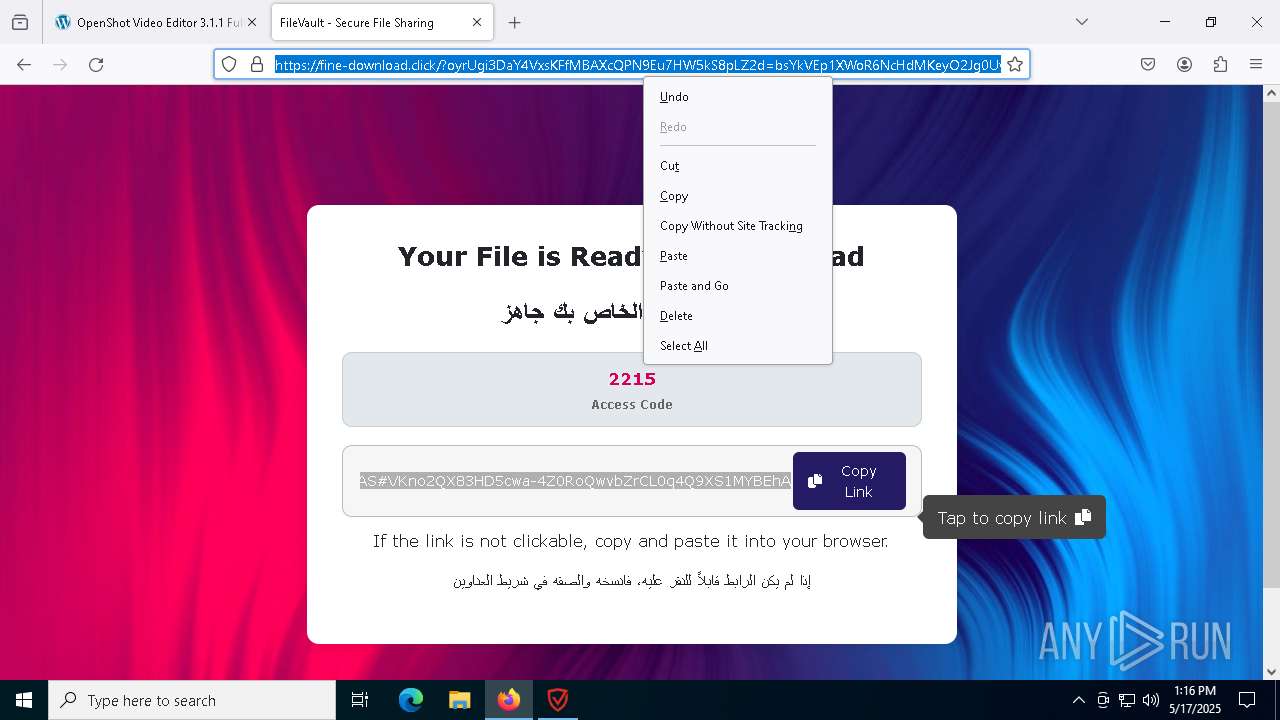Click the Tap to copy link tooltip
The width and height of the screenshot is (1280, 720).
click(x=1014, y=517)
